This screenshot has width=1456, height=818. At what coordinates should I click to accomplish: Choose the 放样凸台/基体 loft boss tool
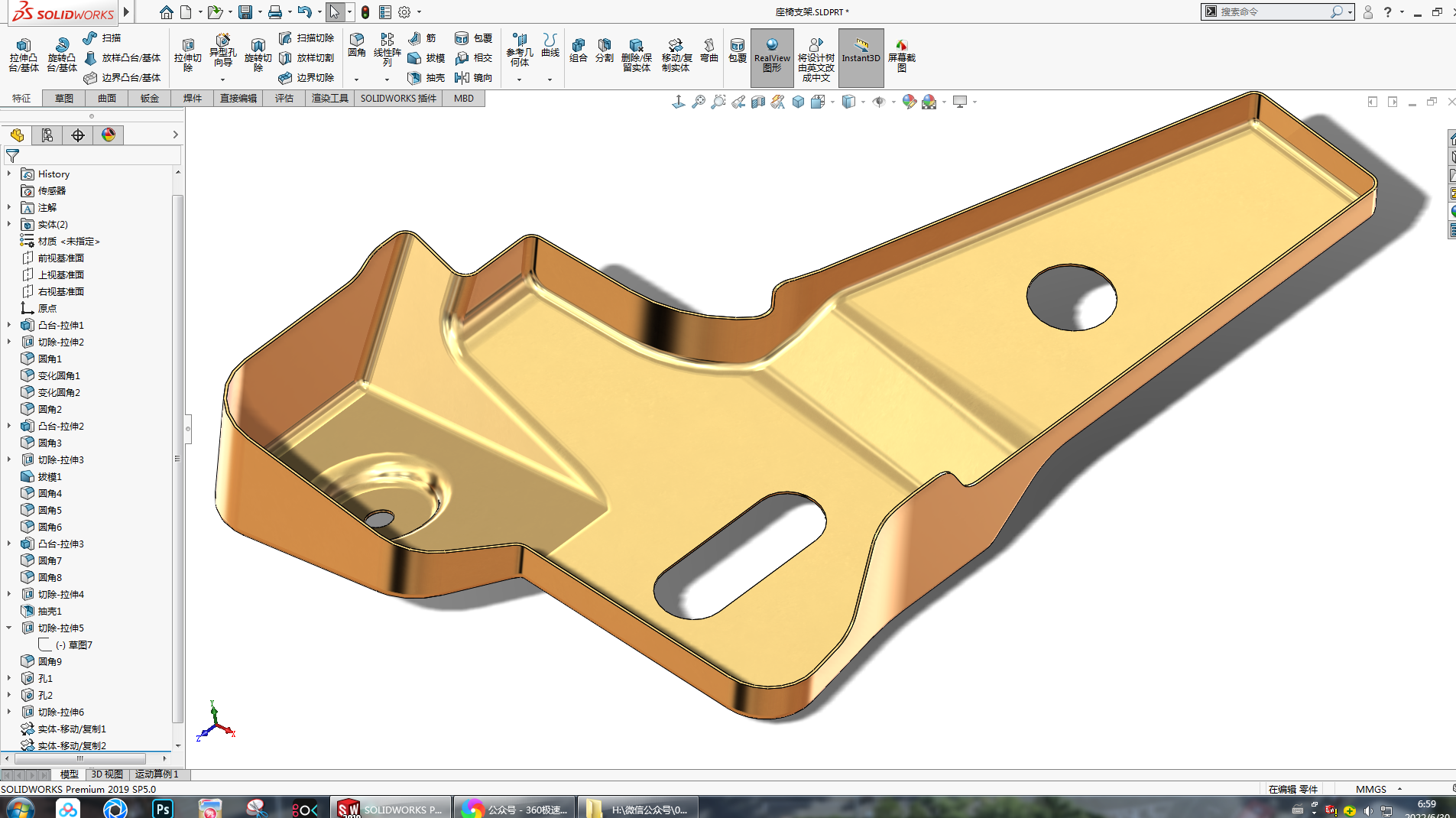122,58
